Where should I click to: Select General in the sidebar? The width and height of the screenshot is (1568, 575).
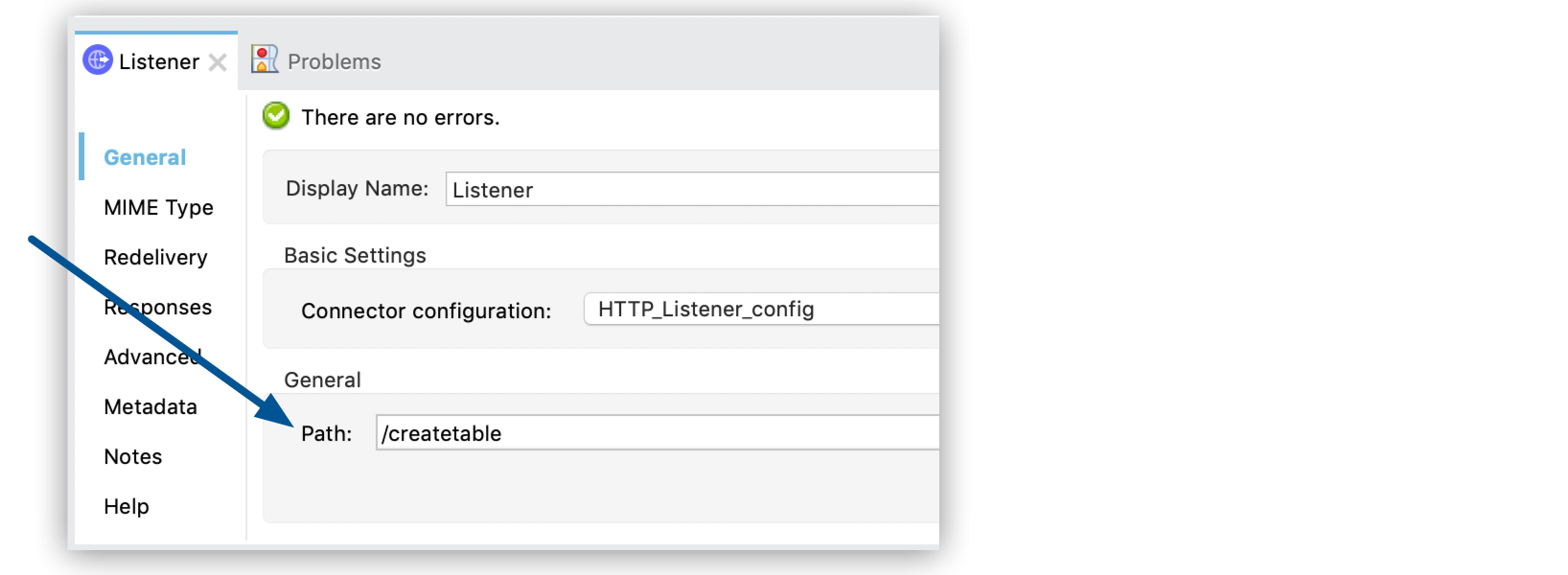click(x=145, y=156)
